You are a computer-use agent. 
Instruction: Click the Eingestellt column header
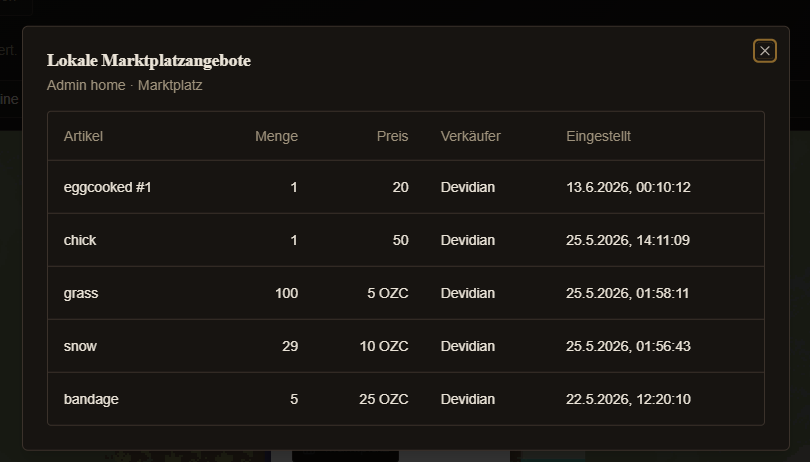[x=598, y=136]
